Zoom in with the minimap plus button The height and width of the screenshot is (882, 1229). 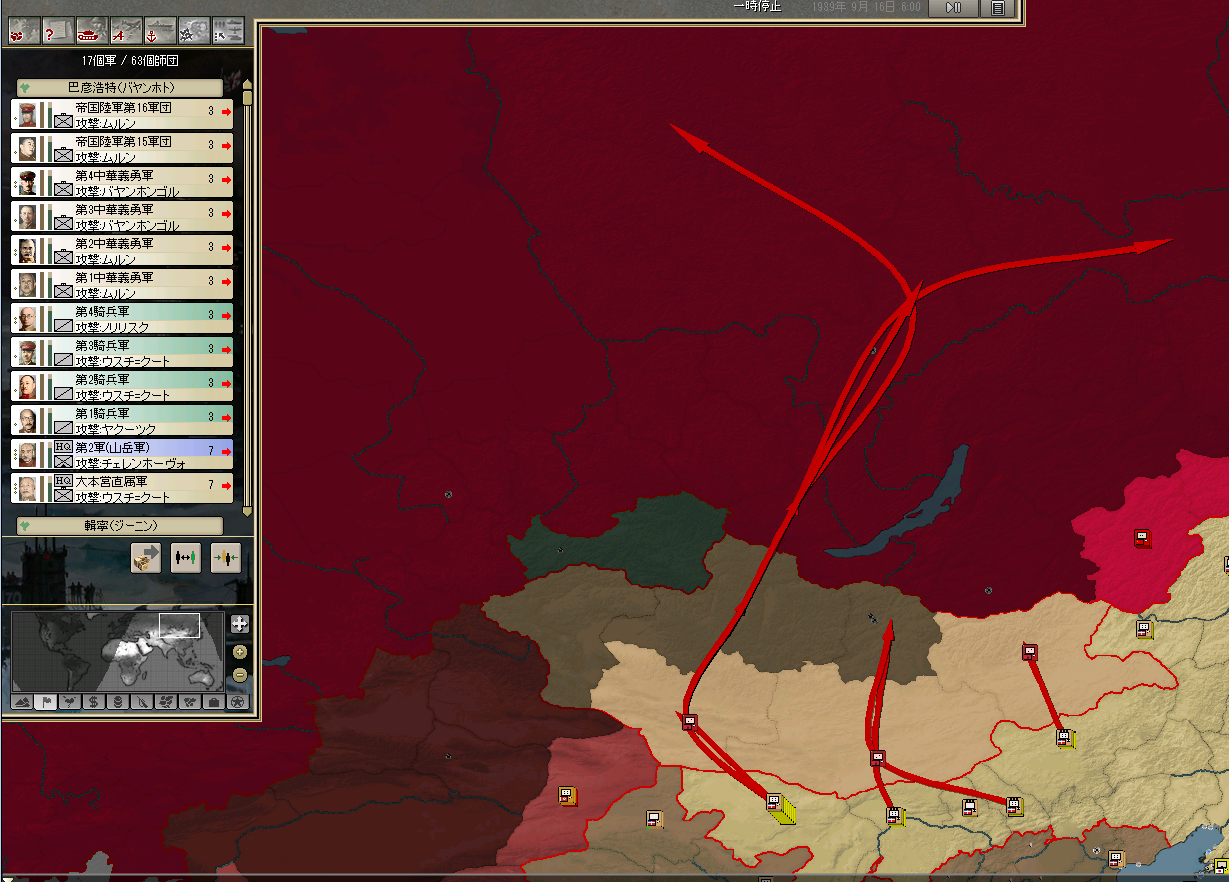(x=240, y=652)
